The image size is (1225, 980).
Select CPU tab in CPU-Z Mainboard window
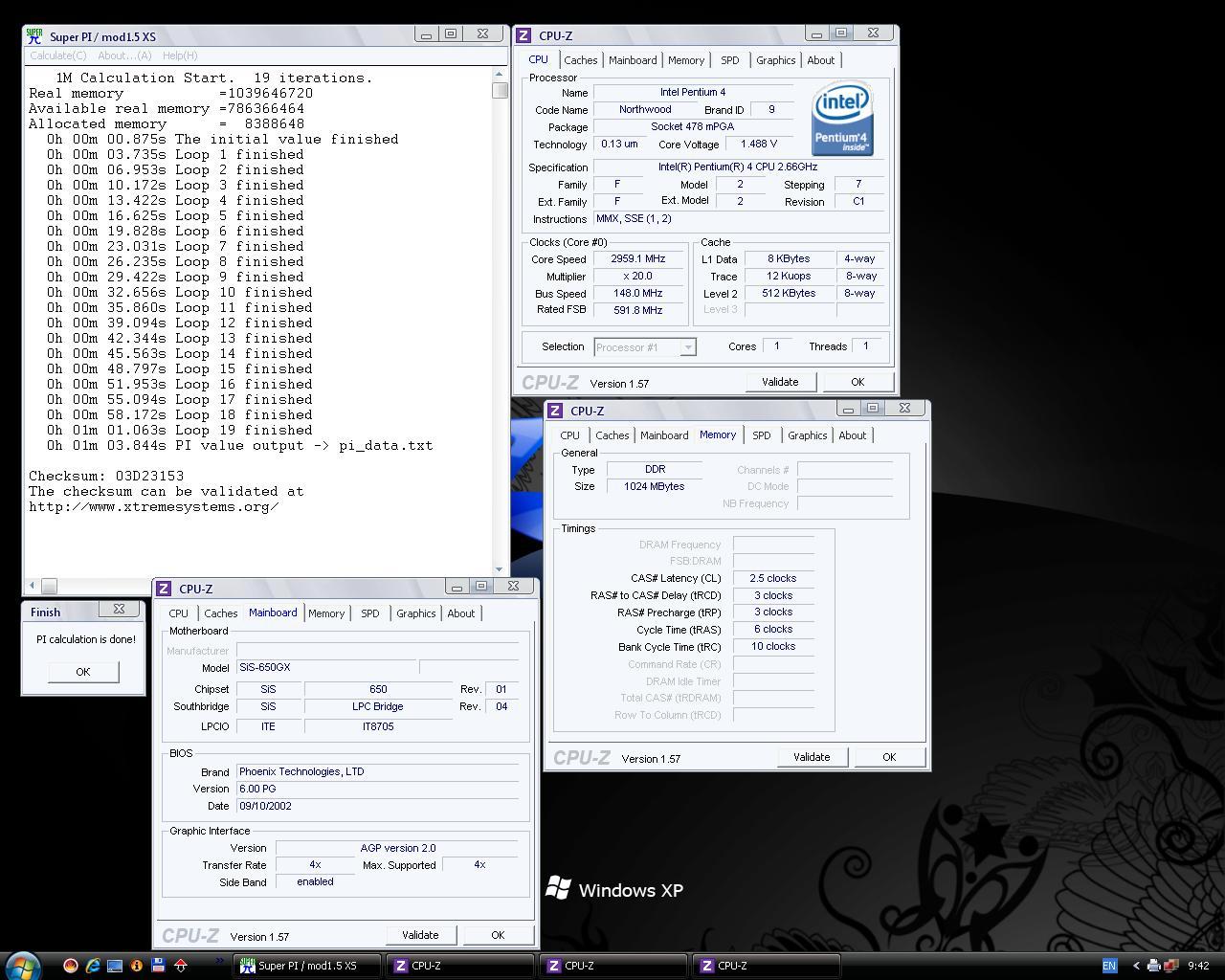(179, 613)
